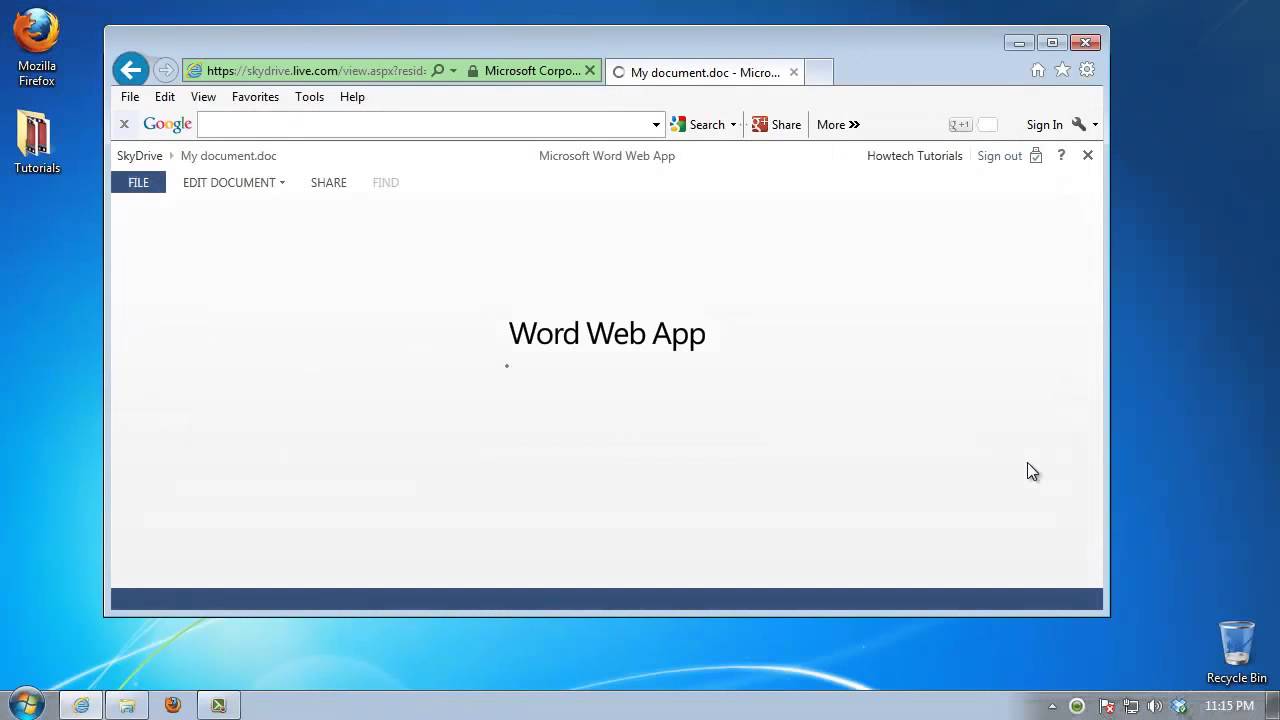This screenshot has height=720, width=1280.
Task: Open the Tutorials desktop folder
Action: coord(36,141)
